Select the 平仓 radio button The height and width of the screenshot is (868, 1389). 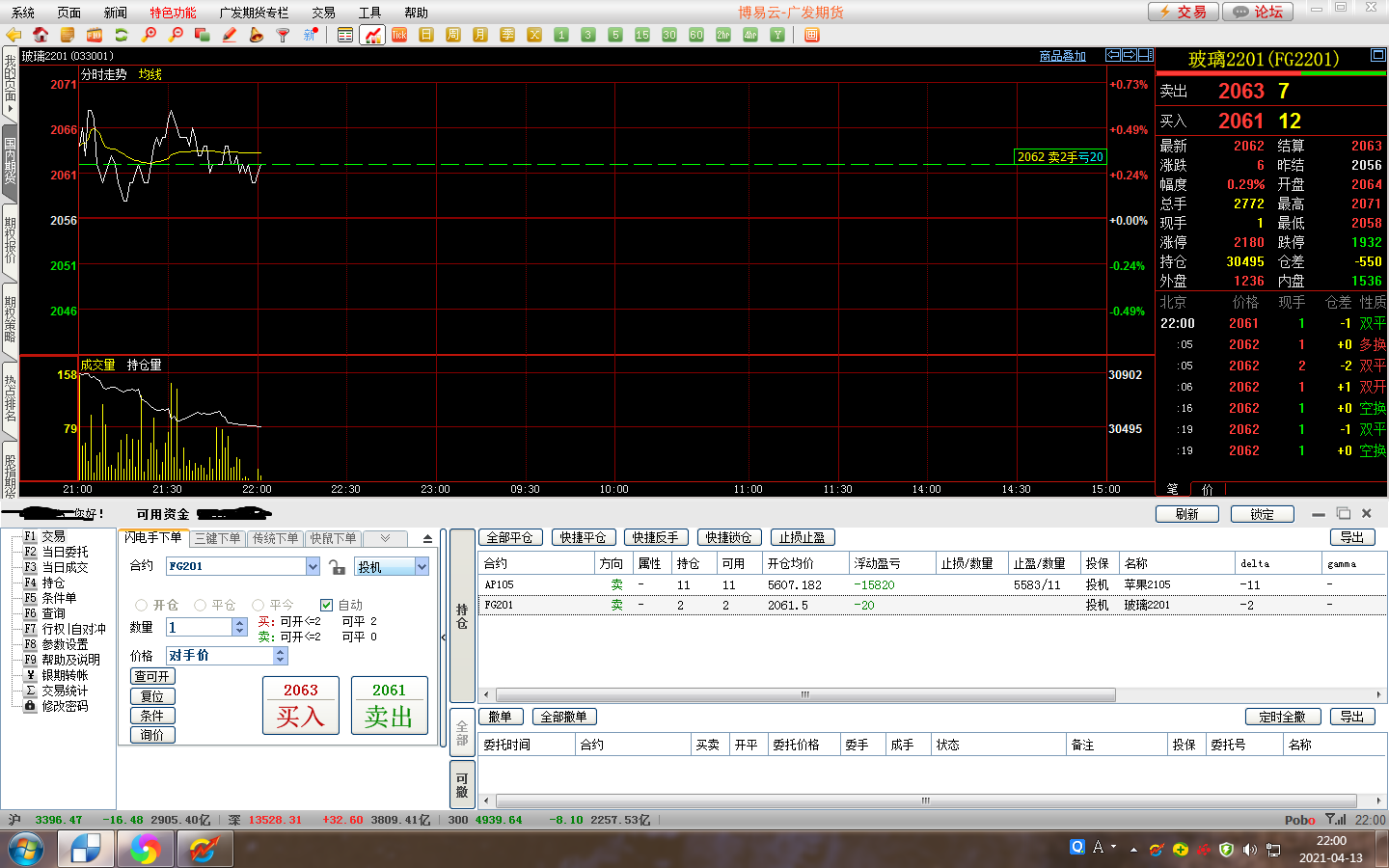(201, 606)
